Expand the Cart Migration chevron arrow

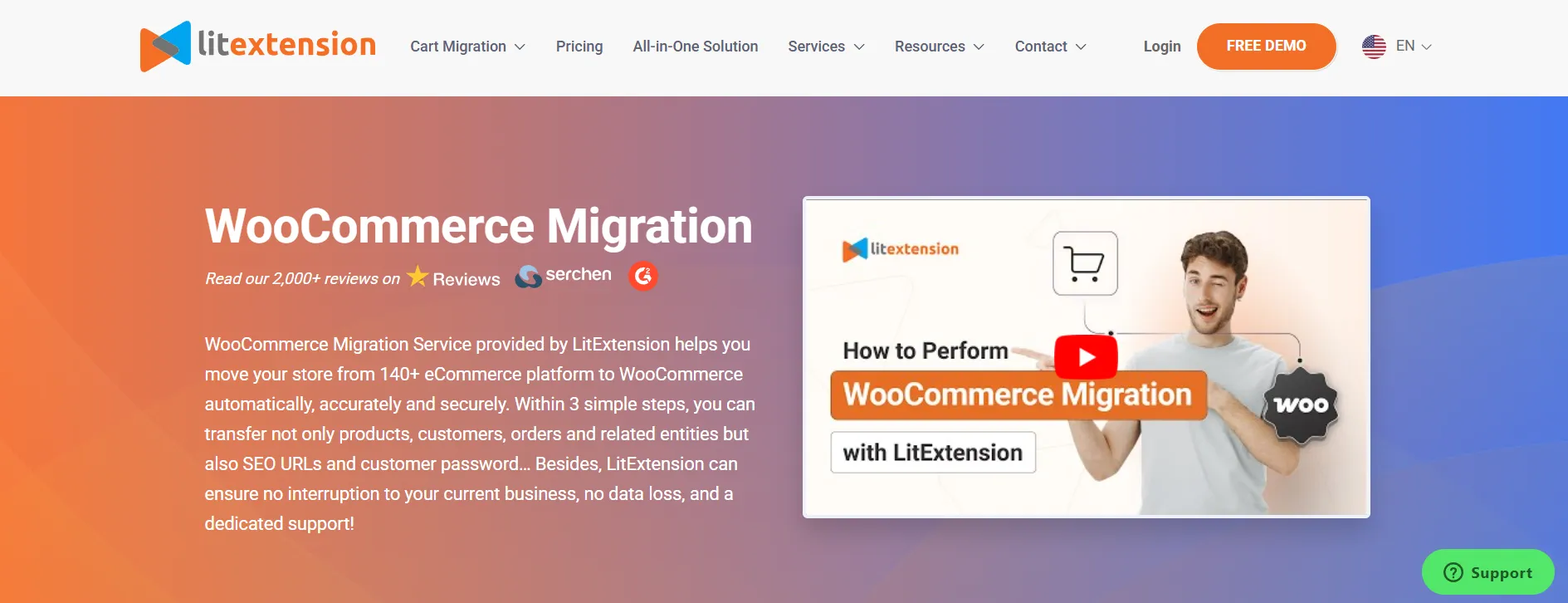click(520, 47)
